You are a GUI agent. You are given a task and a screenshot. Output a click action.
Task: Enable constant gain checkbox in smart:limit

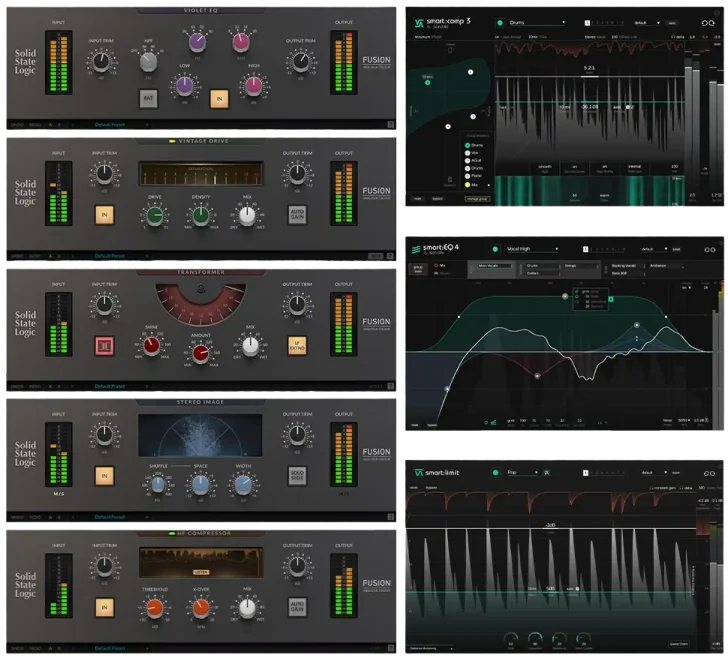(651, 487)
